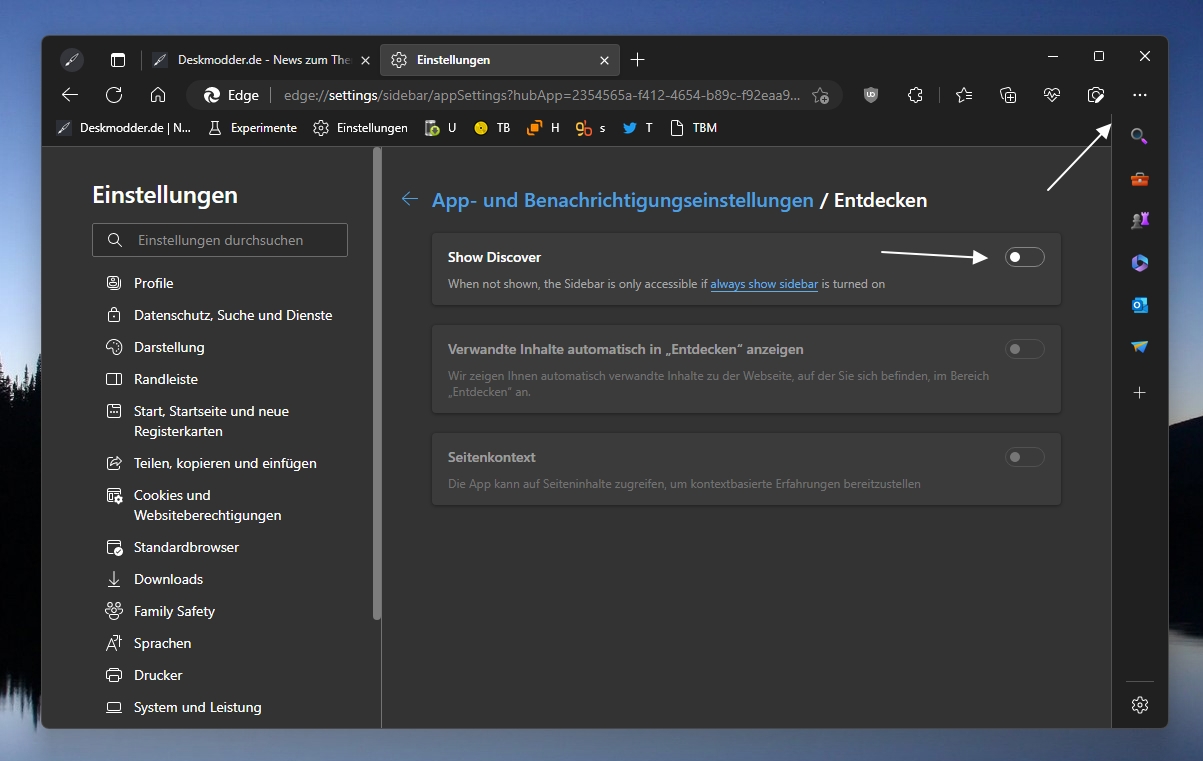Image resolution: width=1203 pixels, height=761 pixels.
Task: Open the Favorites star list icon
Action: 964,95
